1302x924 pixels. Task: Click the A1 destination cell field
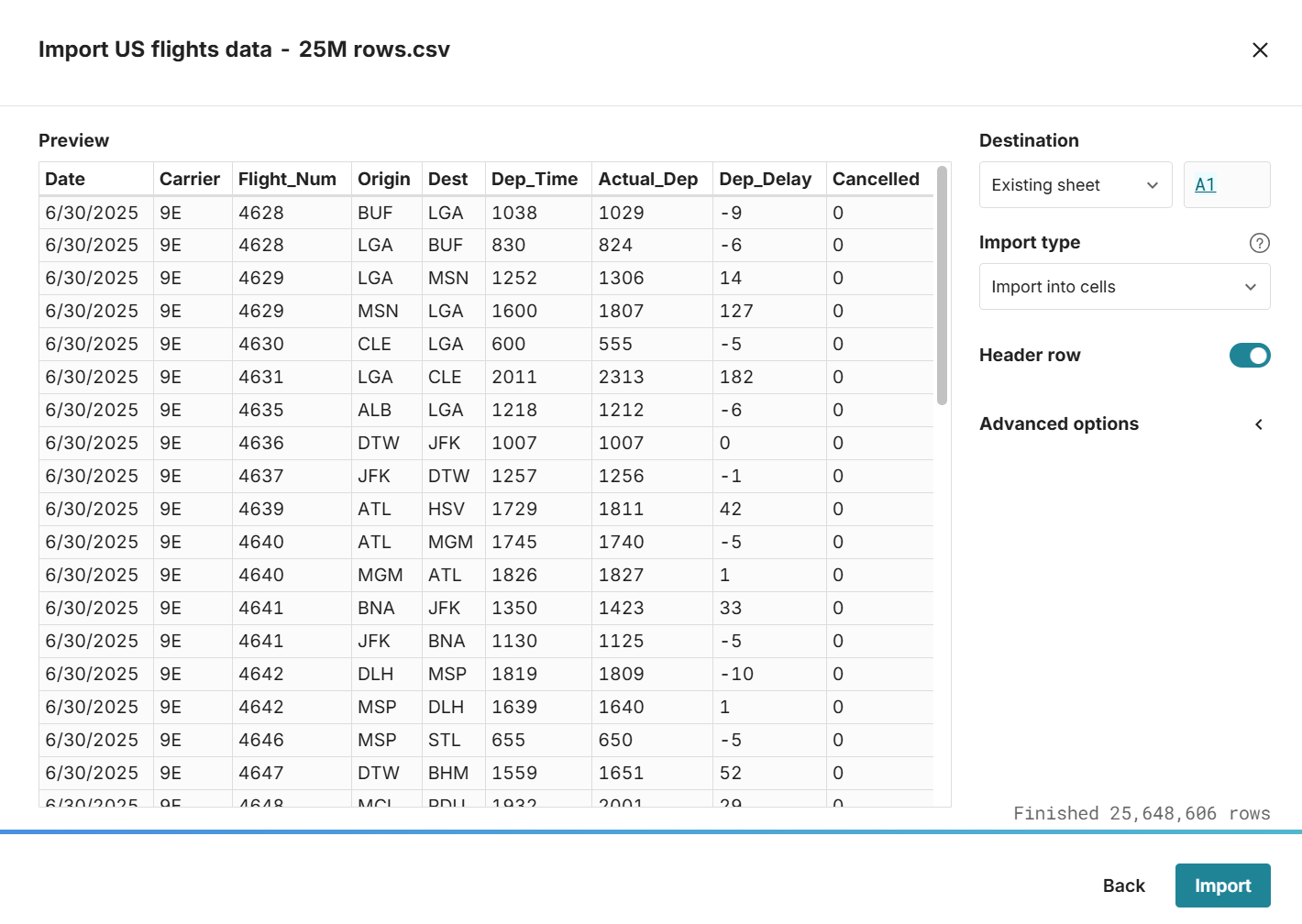(1227, 185)
